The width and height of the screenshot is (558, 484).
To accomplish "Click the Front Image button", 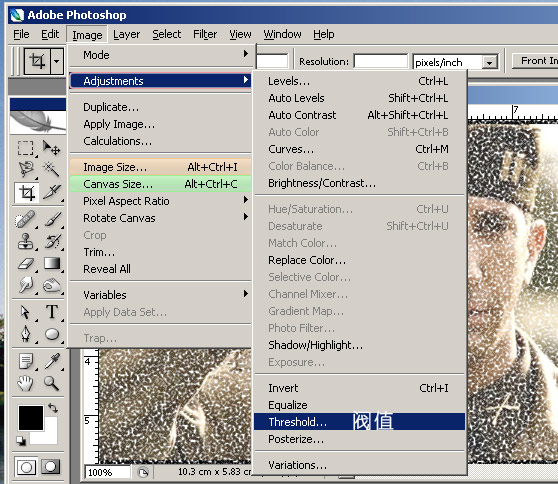I will pos(535,61).
